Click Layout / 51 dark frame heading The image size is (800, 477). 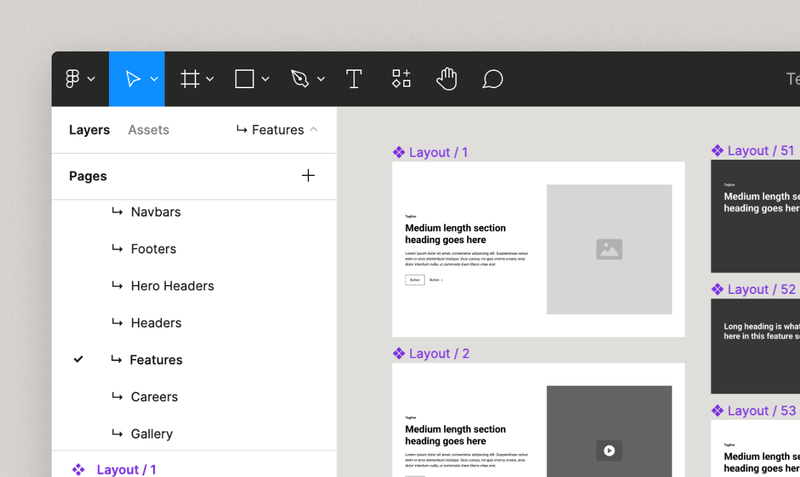pyautogui.click(x=761, y=202)
